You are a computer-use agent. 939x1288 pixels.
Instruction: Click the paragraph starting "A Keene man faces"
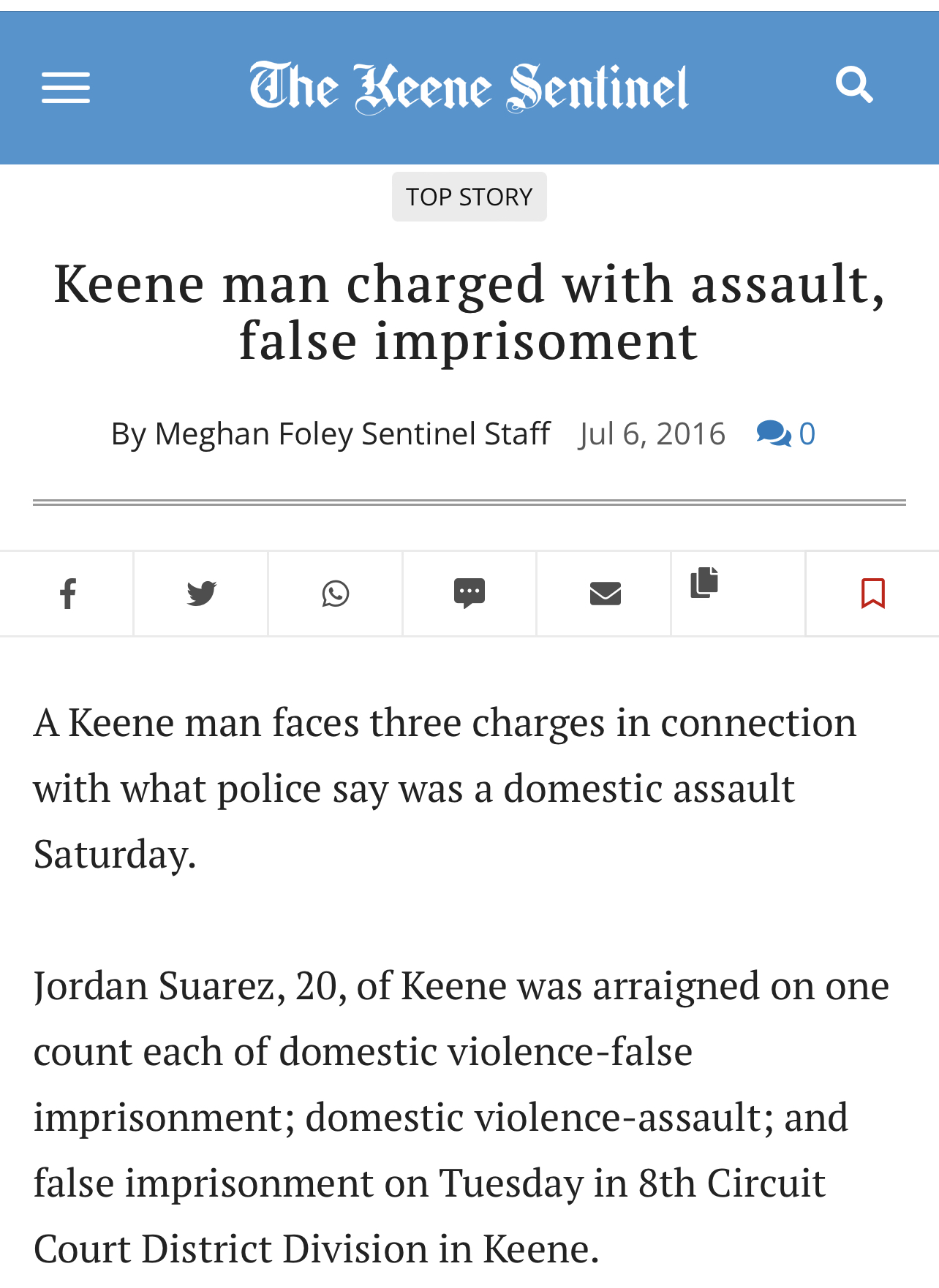coord(445,787)
